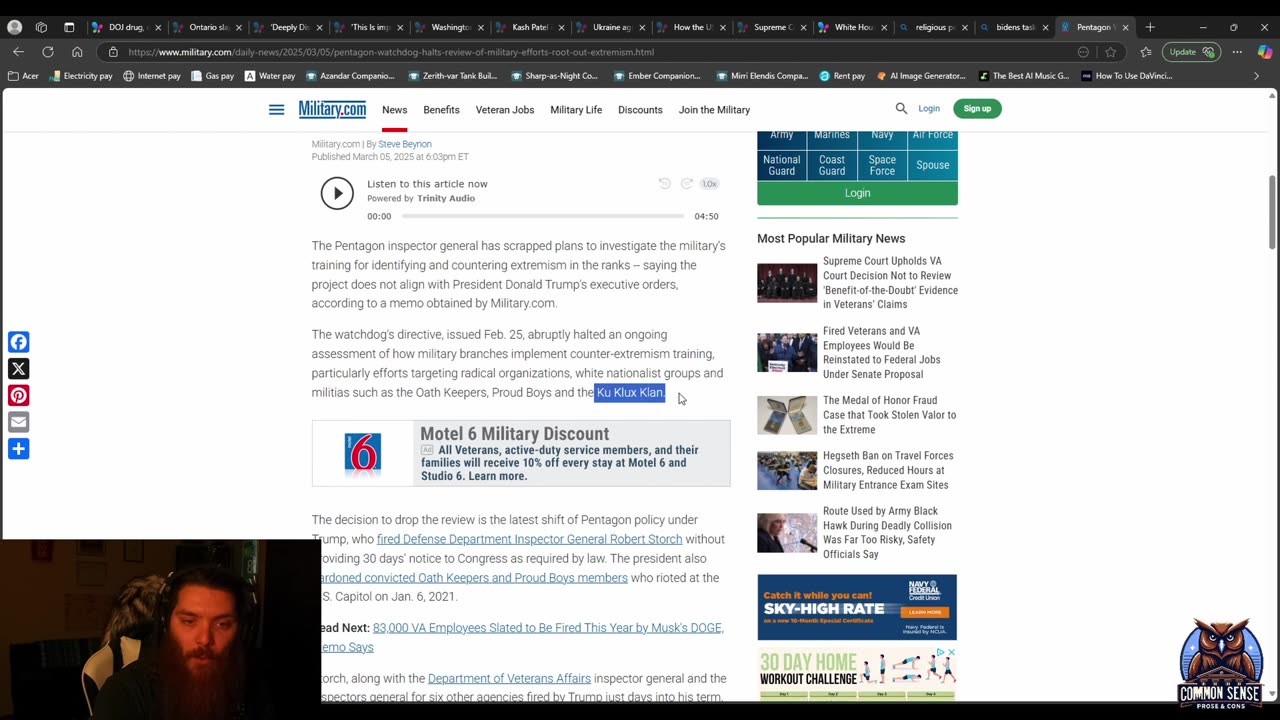The image size is (1280, 720).
Task: Share the article on Facebook
Action: 18,342
